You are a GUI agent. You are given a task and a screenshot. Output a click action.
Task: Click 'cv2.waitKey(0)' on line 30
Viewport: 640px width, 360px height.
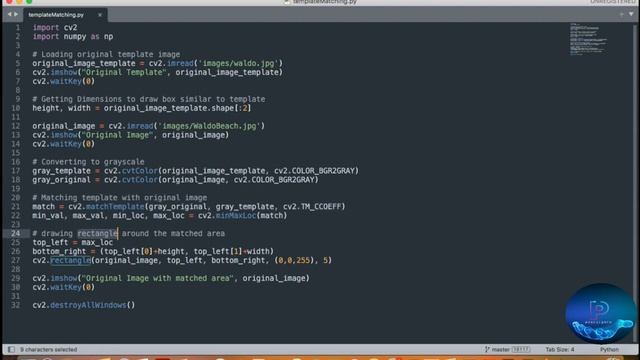[64, 287]
